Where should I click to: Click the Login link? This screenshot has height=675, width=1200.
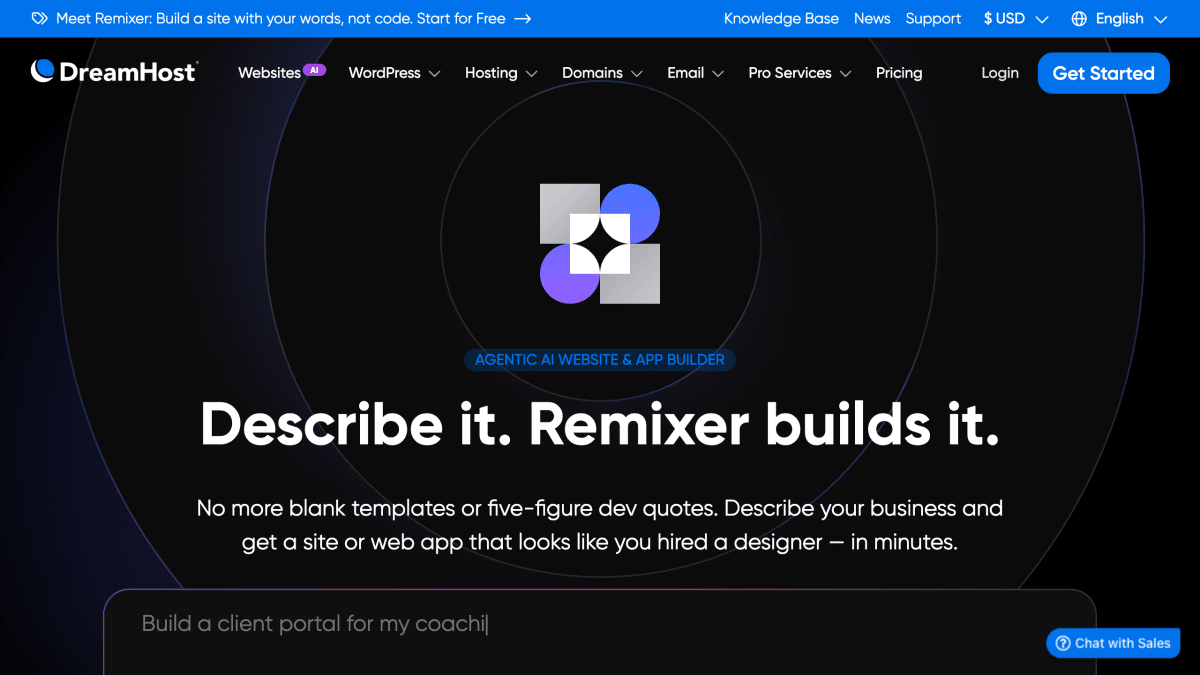click(x=1000, y=73)
